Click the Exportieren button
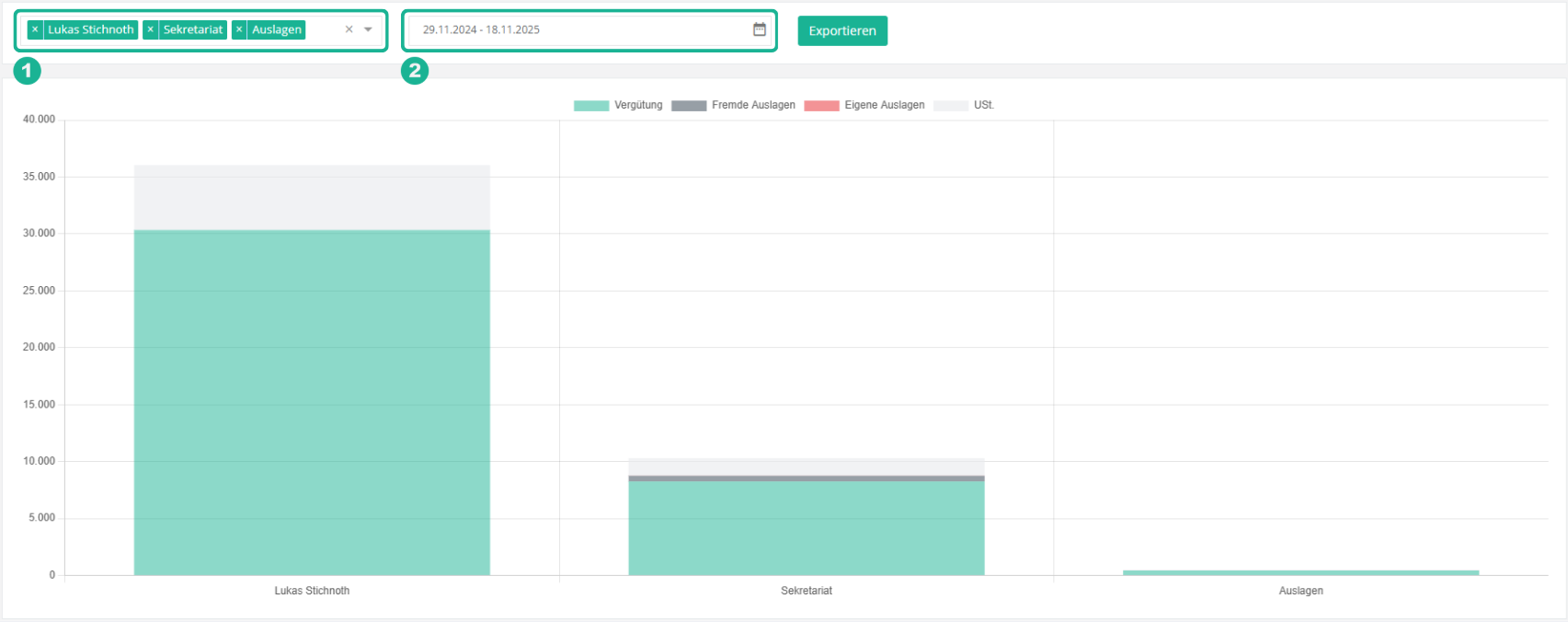Viewport: 1568px width, 622px height. click(x=841, y=31)
